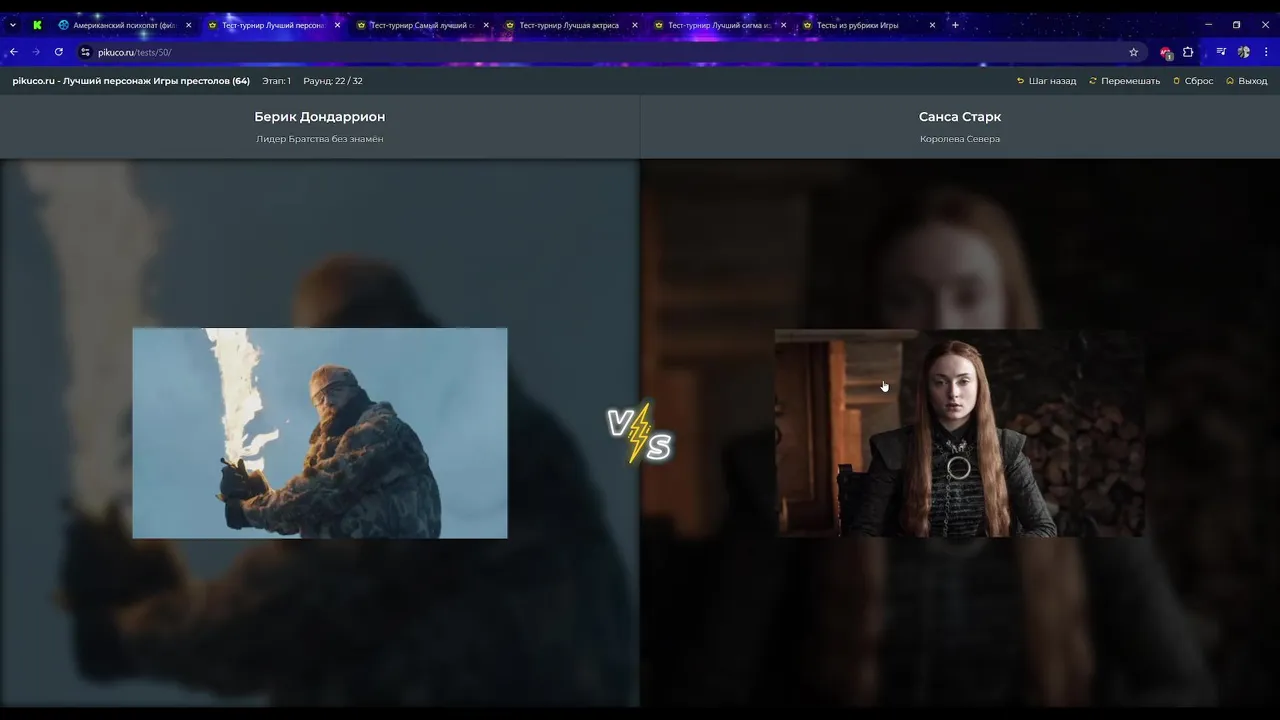Click Выход to exit the test

(x=1247, y=81)
